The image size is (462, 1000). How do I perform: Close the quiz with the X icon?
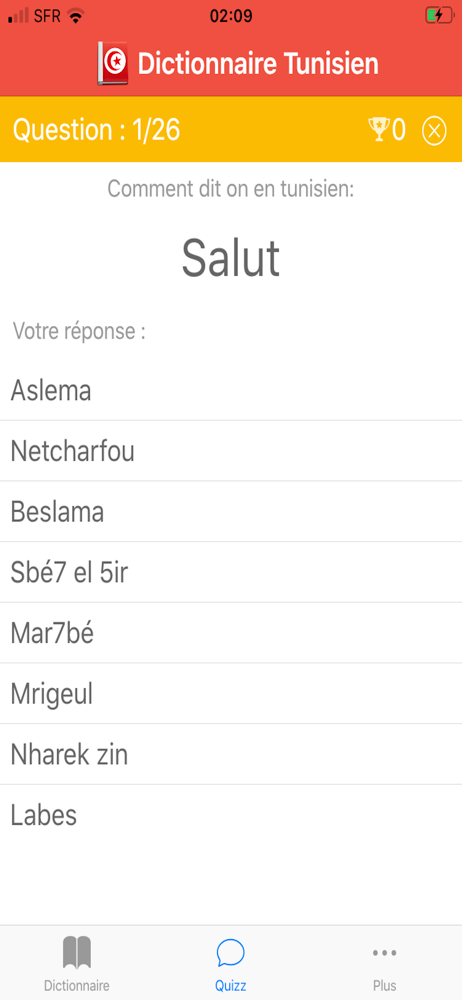coord(434,131)
